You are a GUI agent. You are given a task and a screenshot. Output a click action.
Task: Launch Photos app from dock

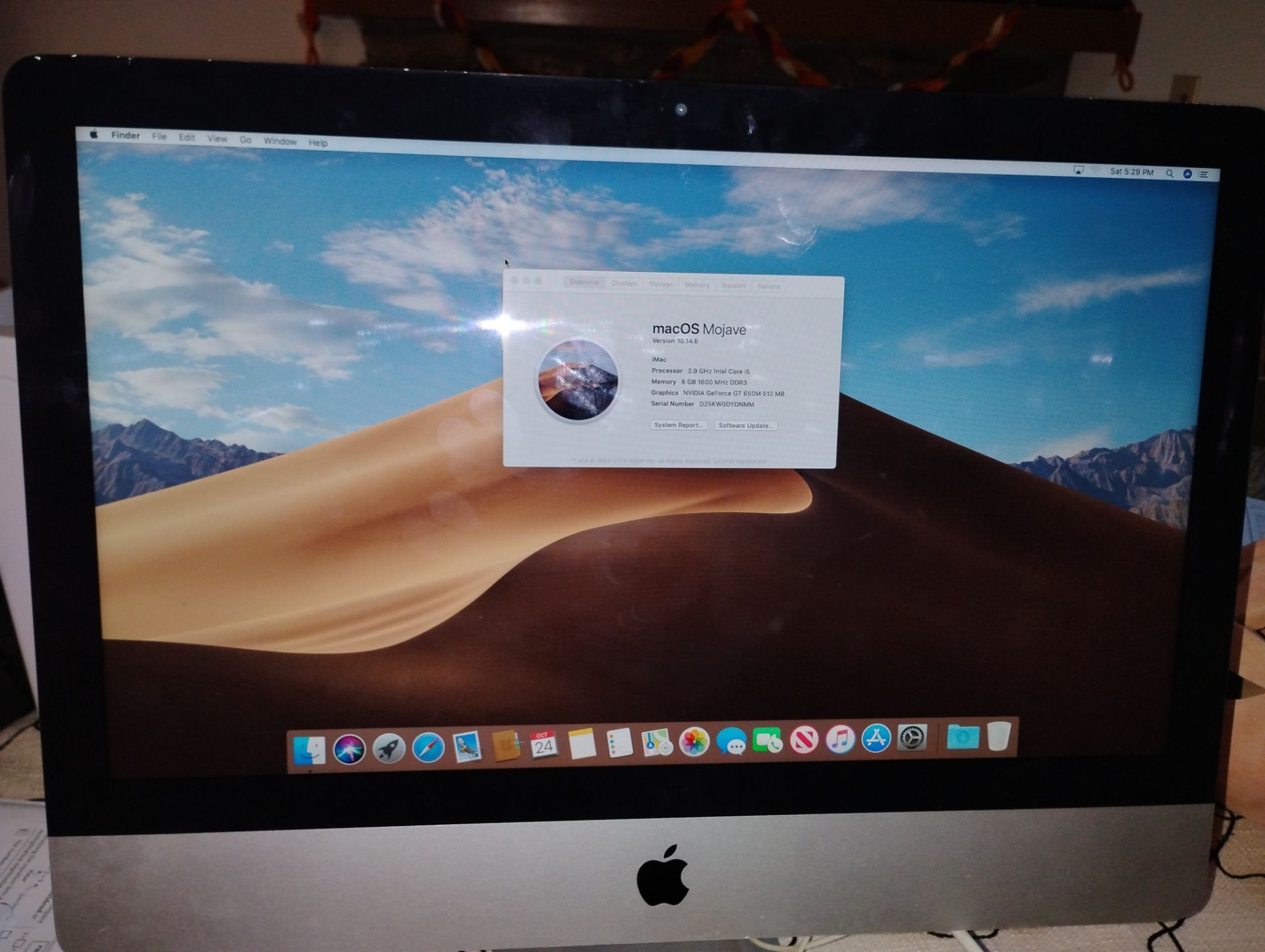tap(694, 742)
